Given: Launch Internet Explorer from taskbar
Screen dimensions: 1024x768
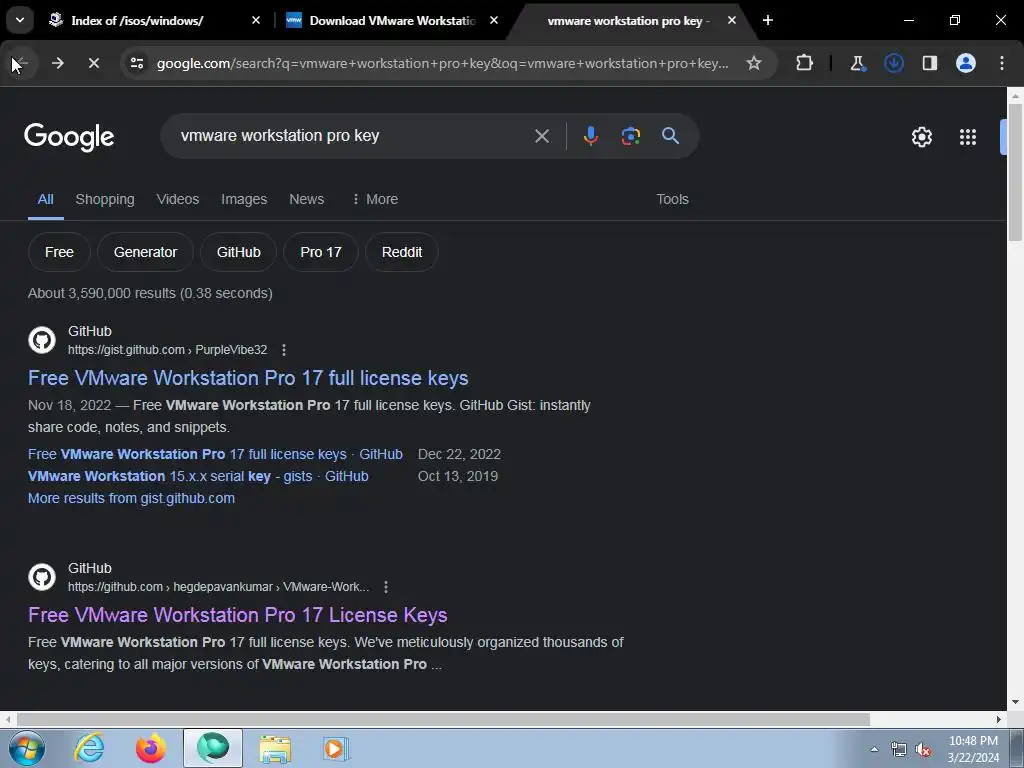Looking at the screenshot, I should (x=89, y=748).
